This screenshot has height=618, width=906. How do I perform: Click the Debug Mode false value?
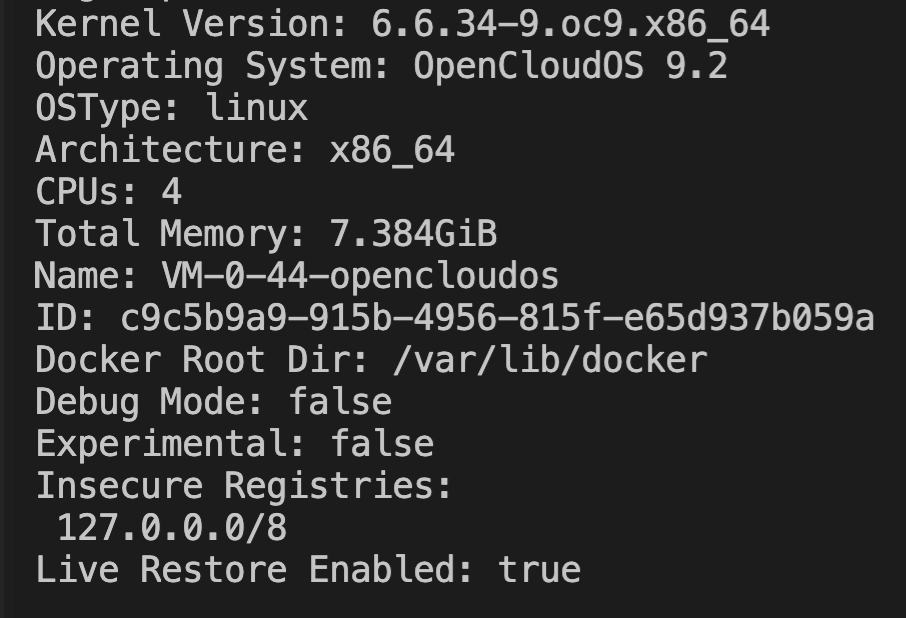tap(339, 402)
